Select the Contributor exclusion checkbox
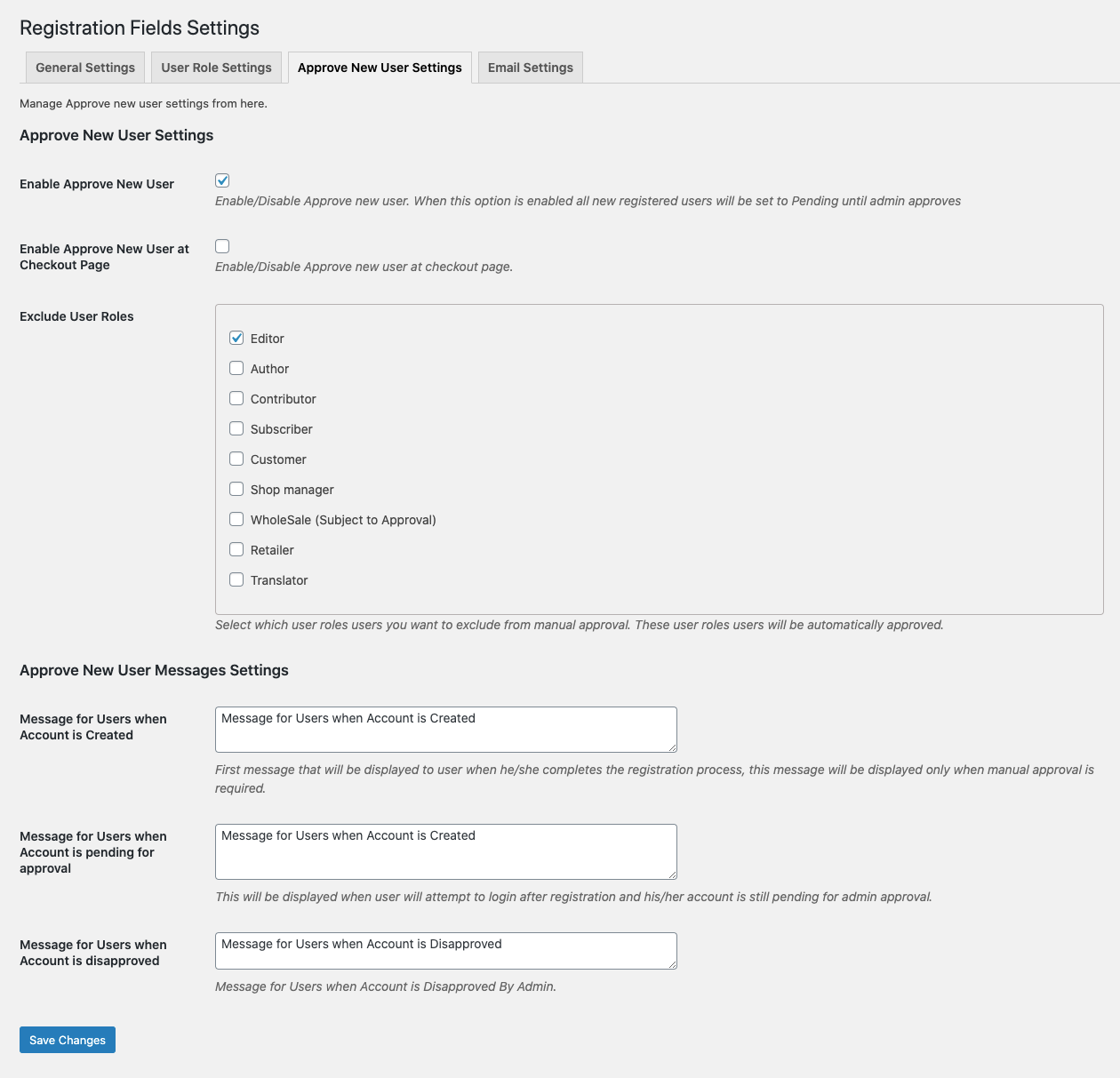This screenshot has height=1078, width=1120. 236,398
